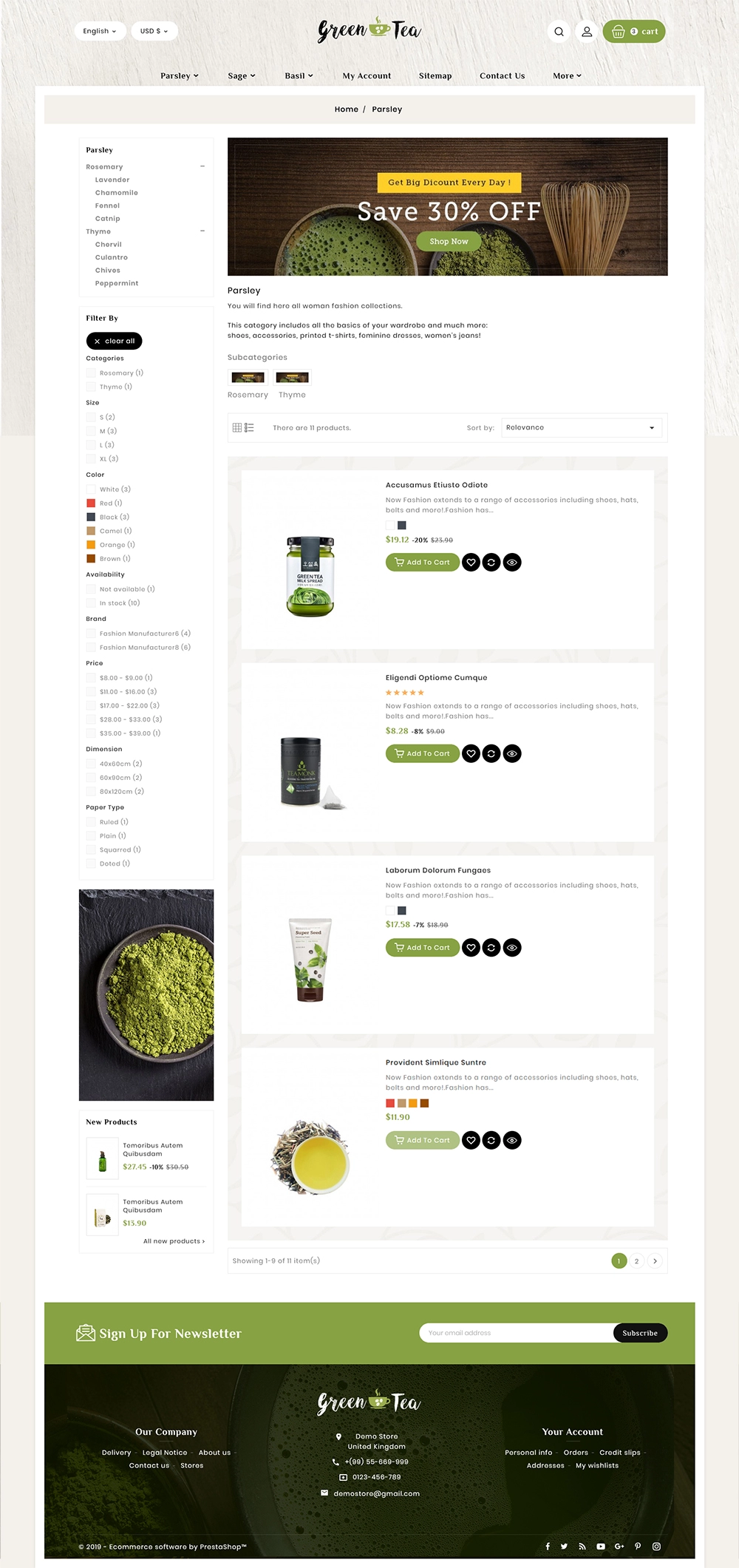Screen dimensions: 739x1568
Task: Click the clear all filters button
Action: coord(115,341)
